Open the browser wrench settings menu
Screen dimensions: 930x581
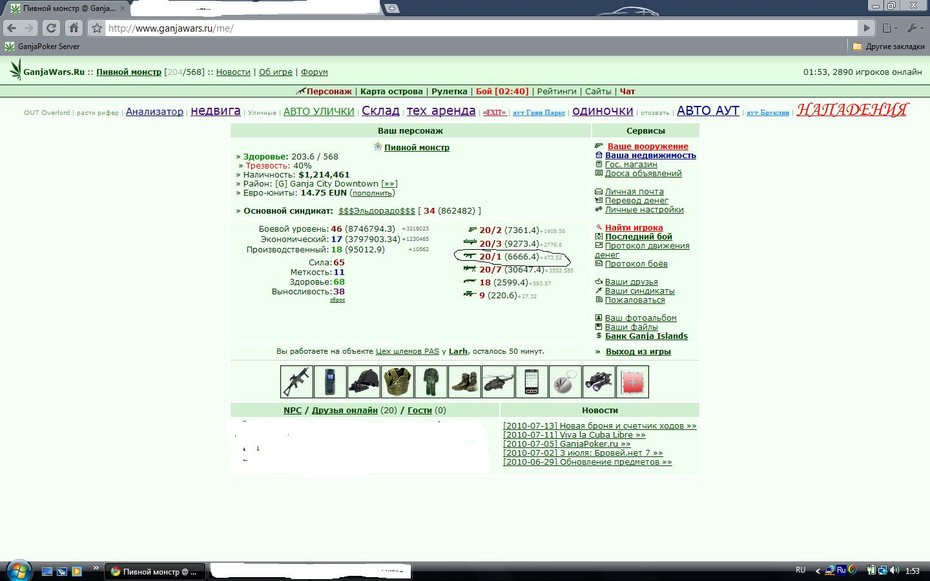(913, 28)
